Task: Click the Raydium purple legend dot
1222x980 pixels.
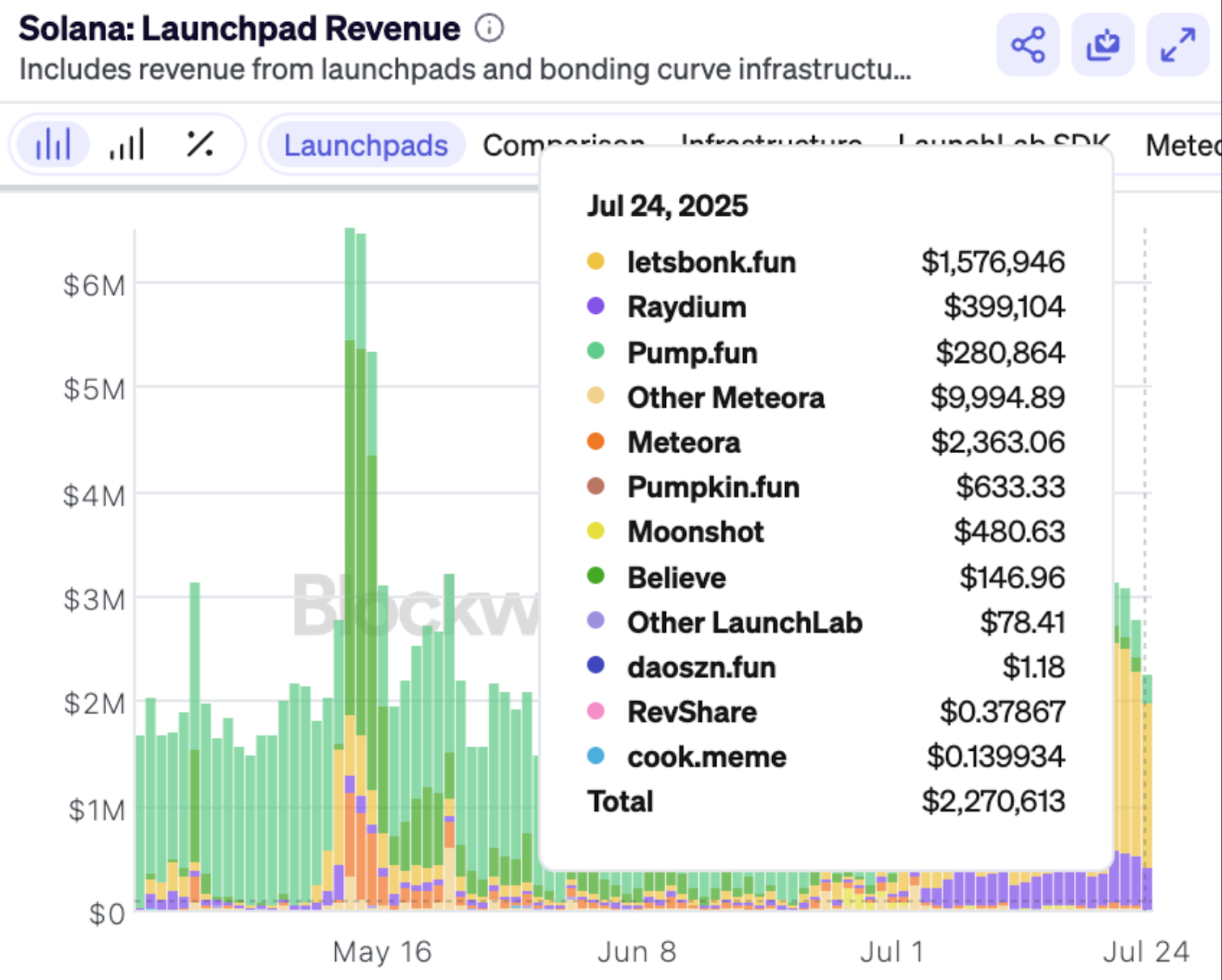Action: tap(596, 306)
